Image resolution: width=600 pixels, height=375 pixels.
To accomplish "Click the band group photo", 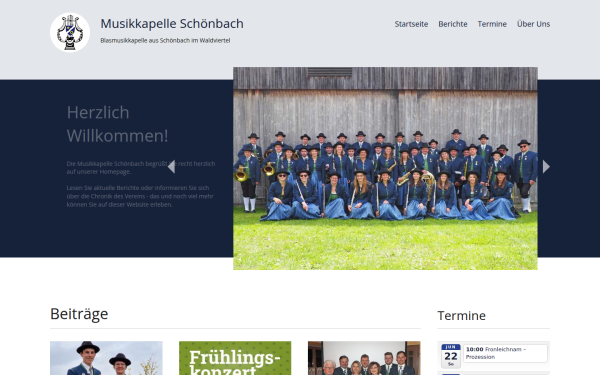I will point(385,168).
